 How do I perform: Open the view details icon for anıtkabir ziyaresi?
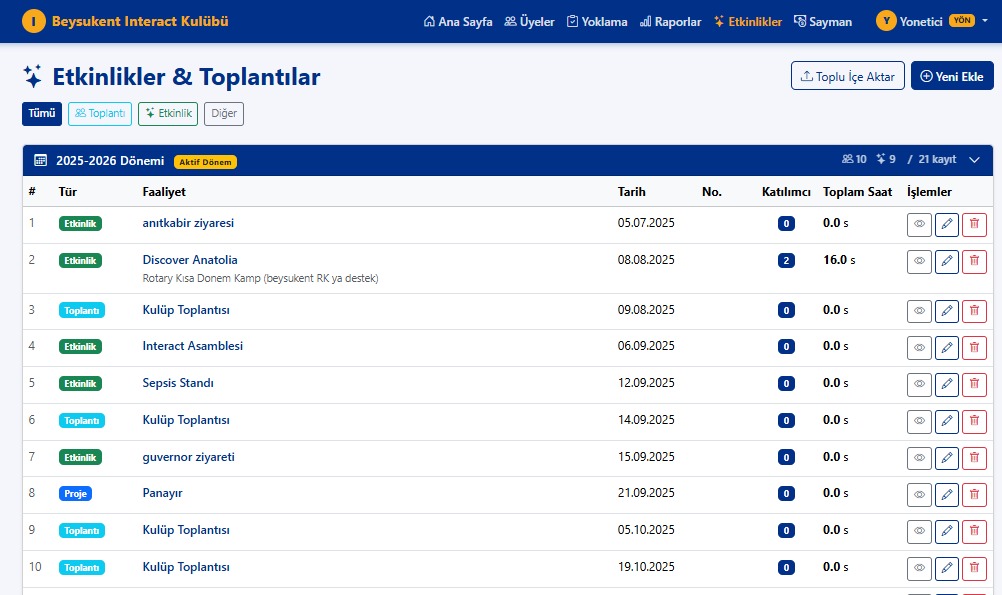coord(919,224)
